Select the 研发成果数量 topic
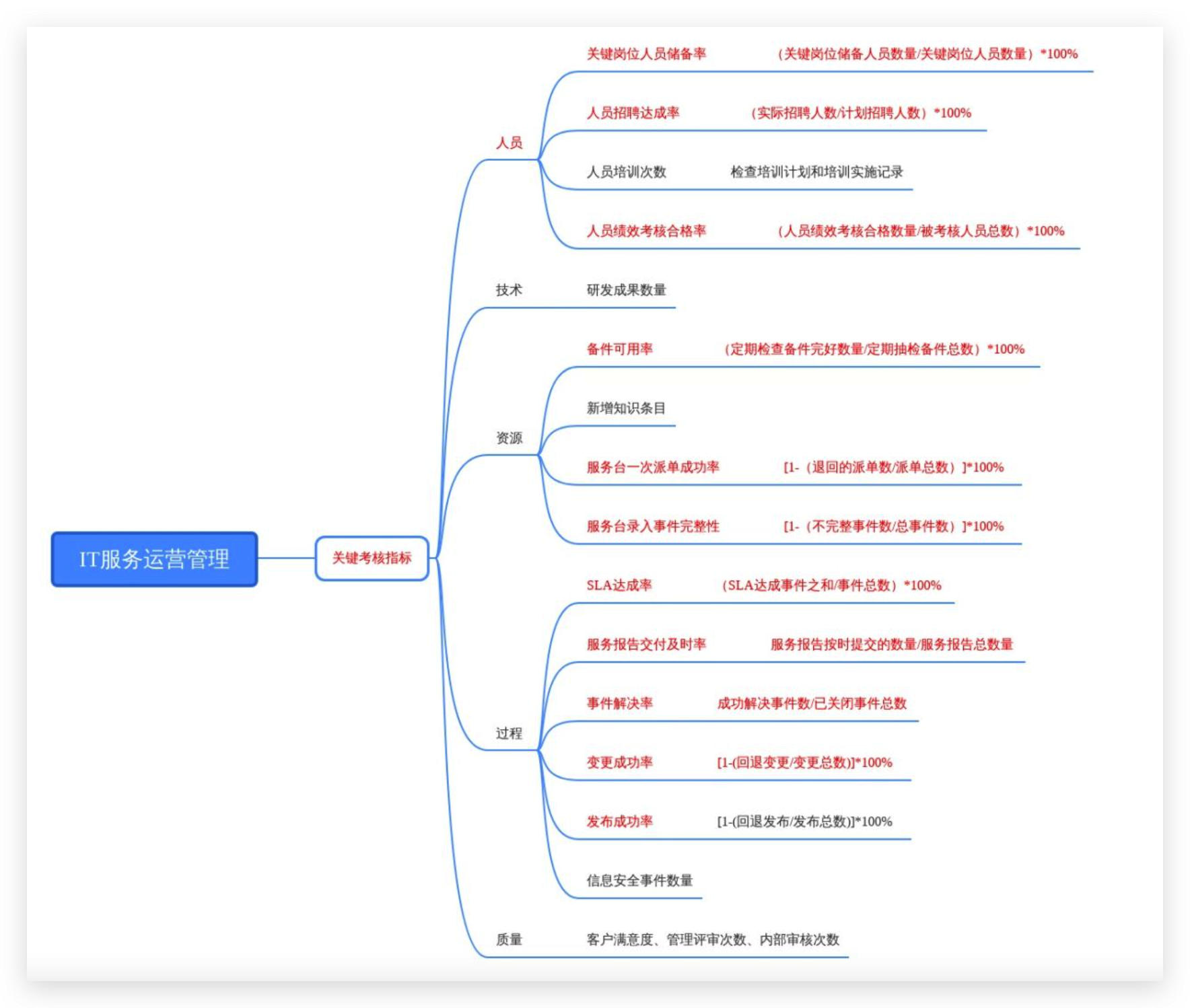Viewport: 1190px width, 1008px height. [626, 290]
